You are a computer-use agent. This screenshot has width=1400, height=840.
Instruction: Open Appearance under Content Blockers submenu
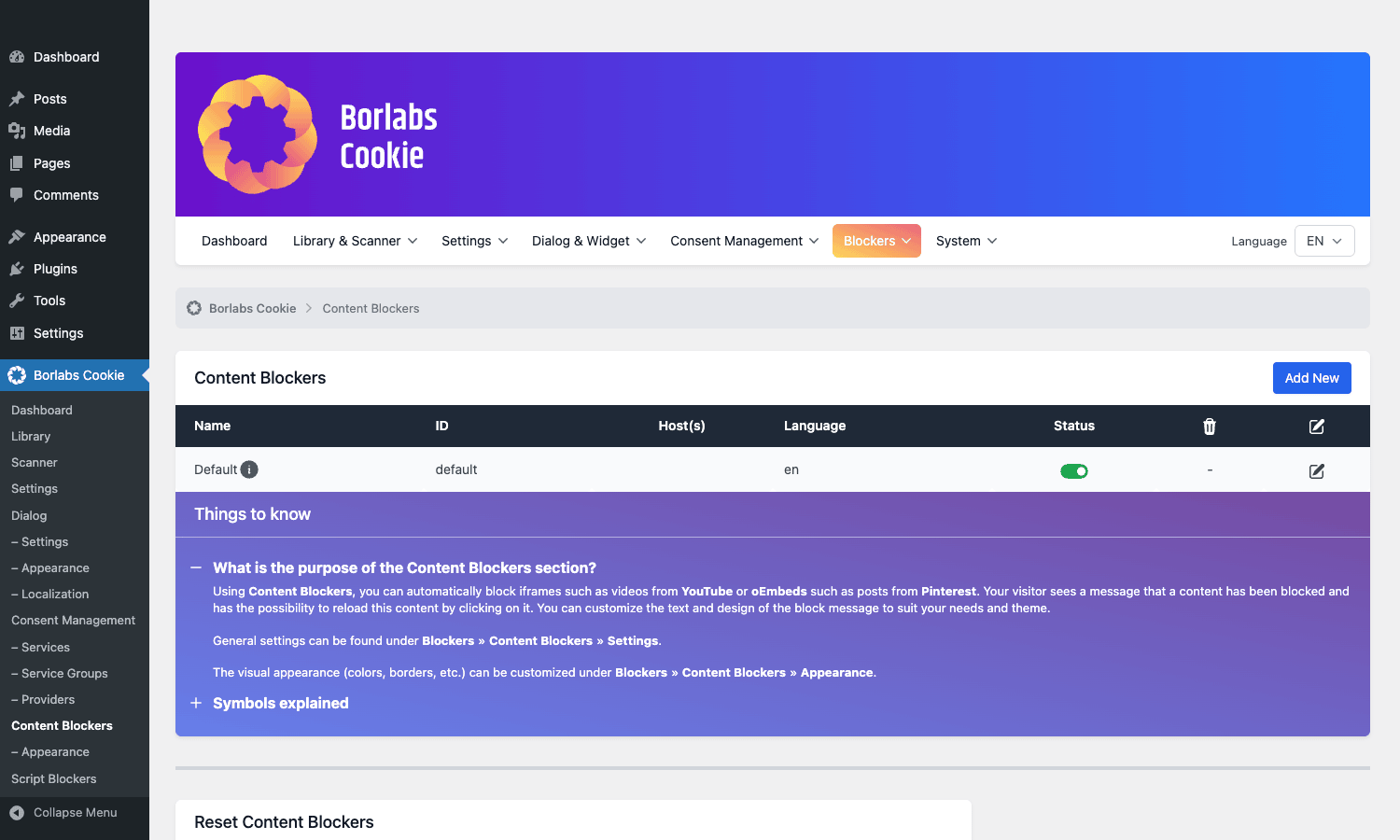50,751
